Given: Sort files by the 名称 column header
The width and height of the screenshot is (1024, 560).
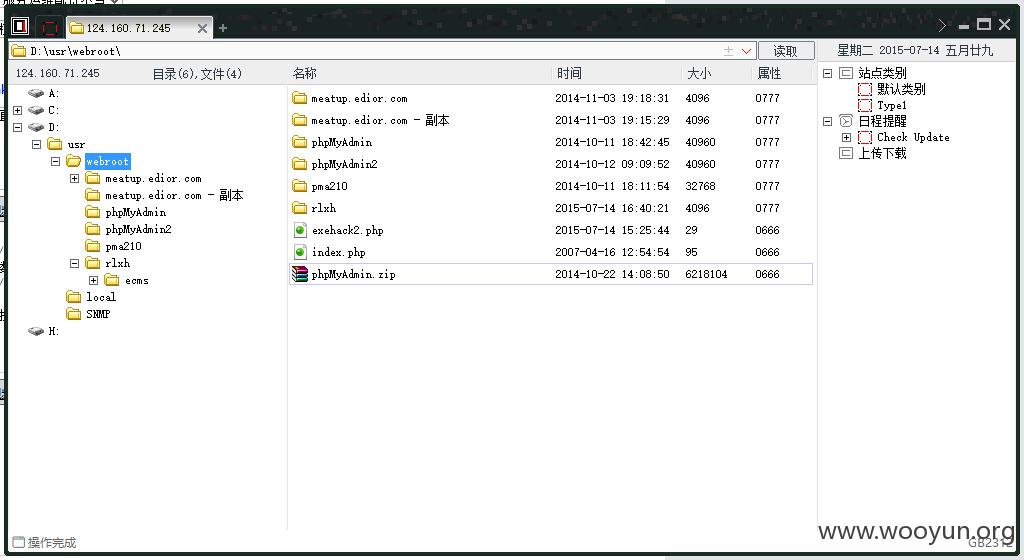Looking at the screenshot, I should click(304, 73).
